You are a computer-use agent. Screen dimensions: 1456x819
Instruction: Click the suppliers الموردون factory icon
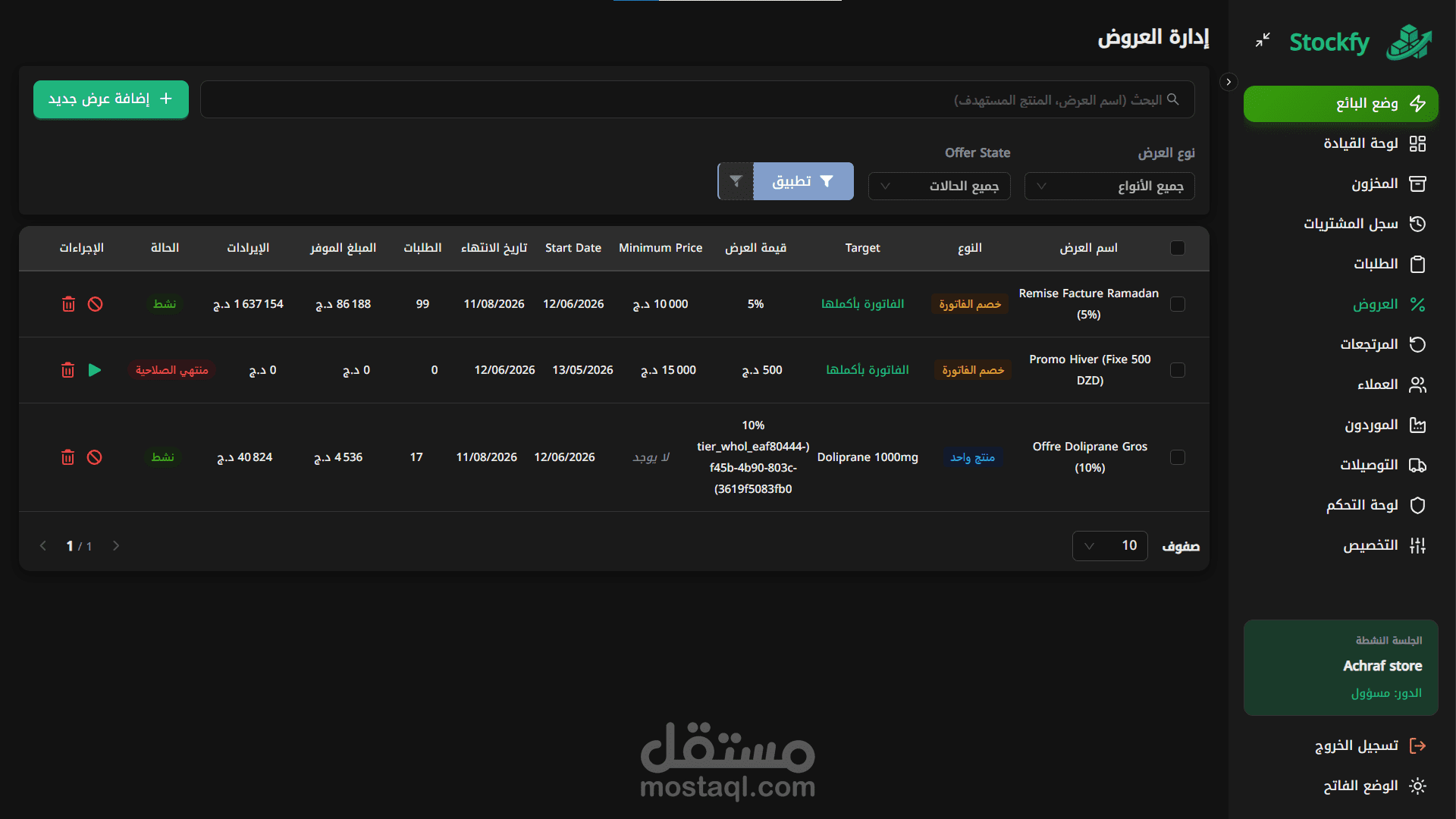(1417, 425)
